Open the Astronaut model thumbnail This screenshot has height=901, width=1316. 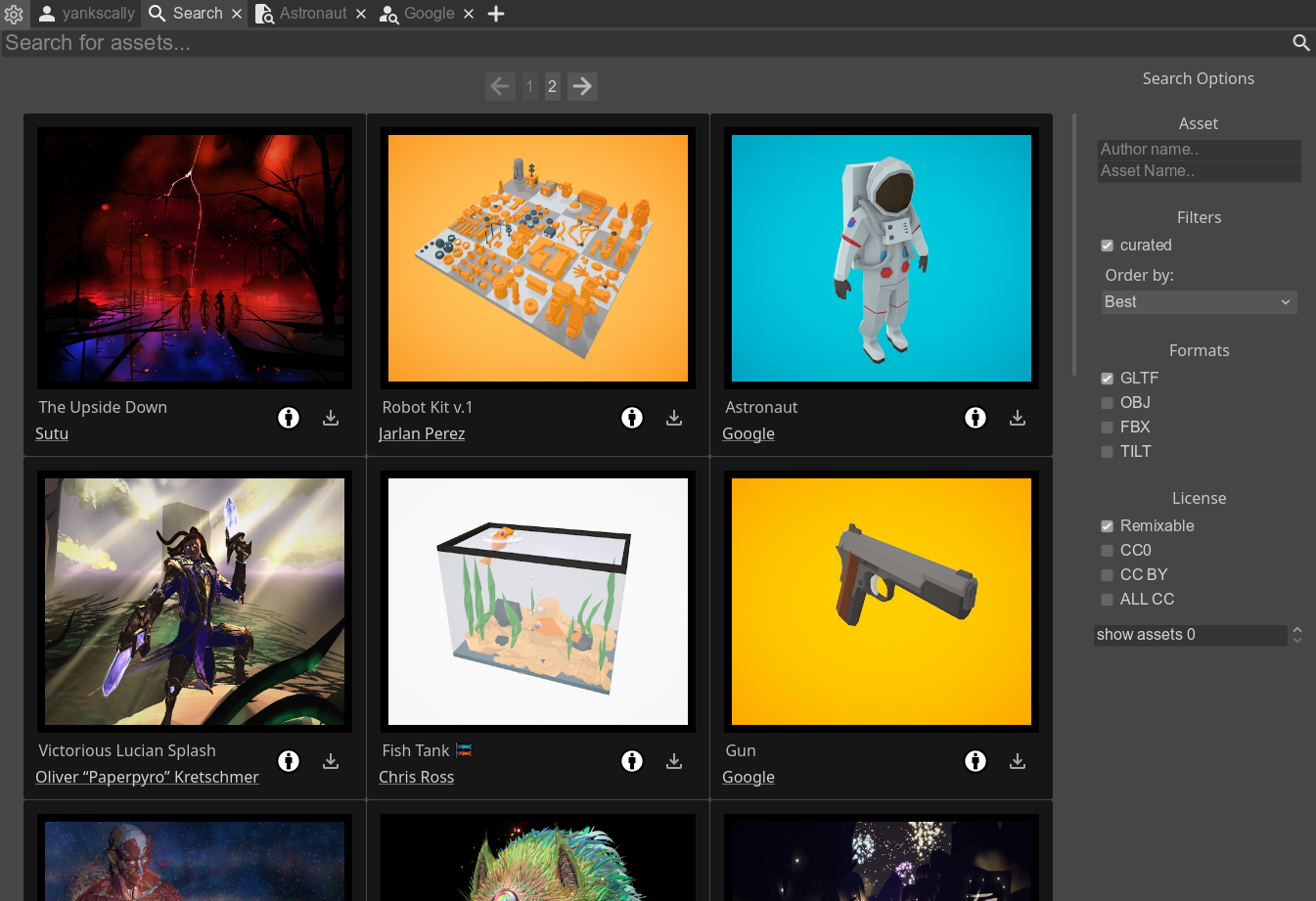click(882, 258)
